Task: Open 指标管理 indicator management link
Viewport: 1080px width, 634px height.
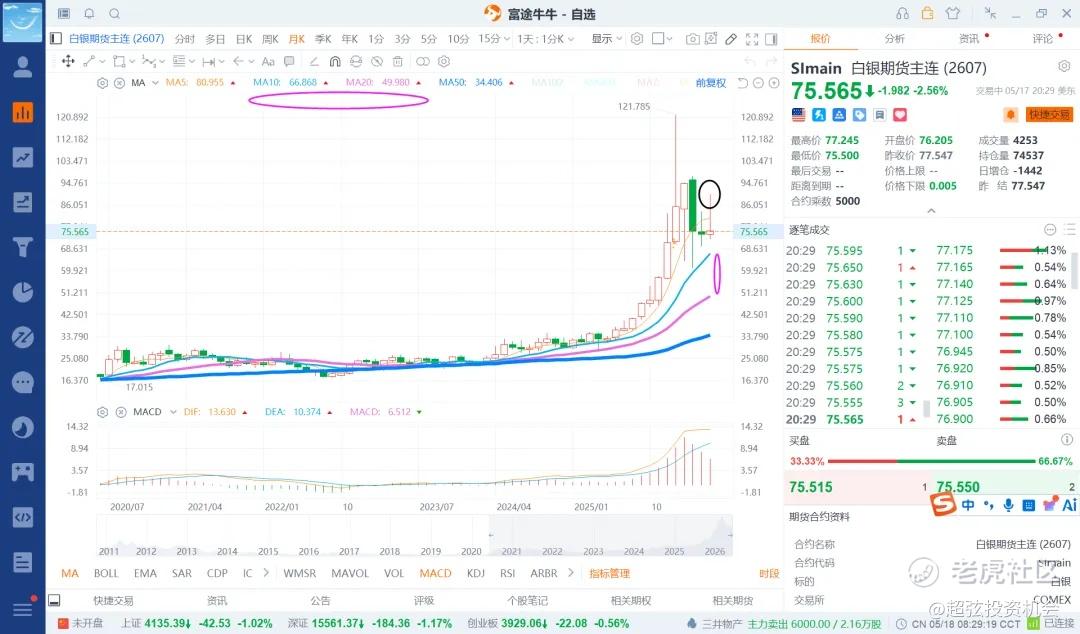Action: click(610, 573)
